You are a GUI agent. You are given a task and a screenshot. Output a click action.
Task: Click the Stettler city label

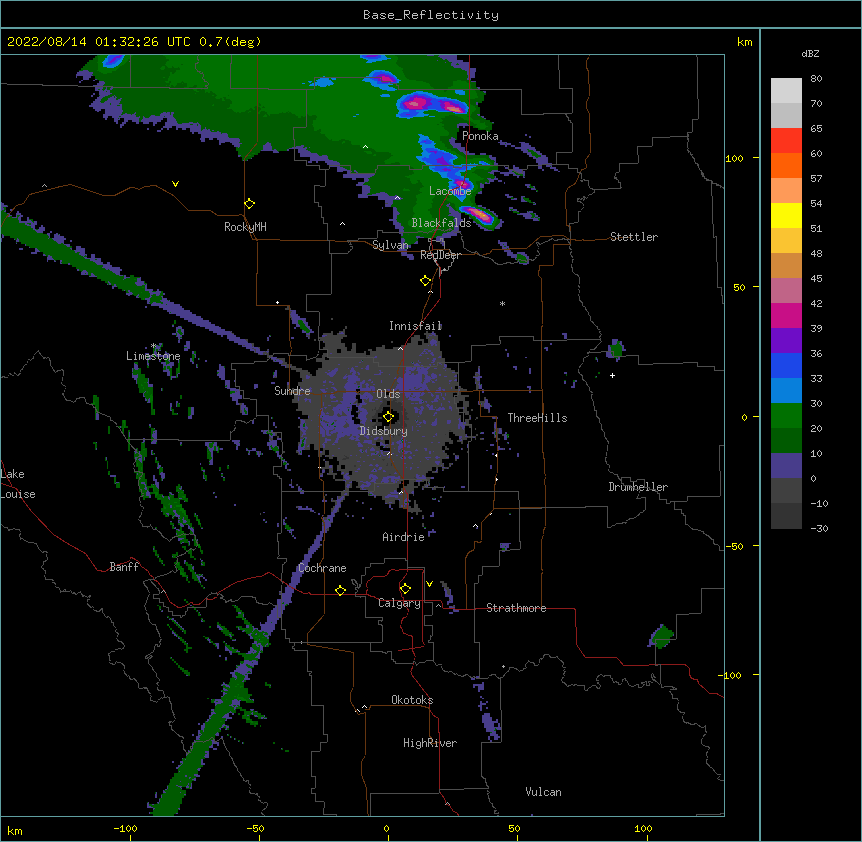[x=634, y=237]
